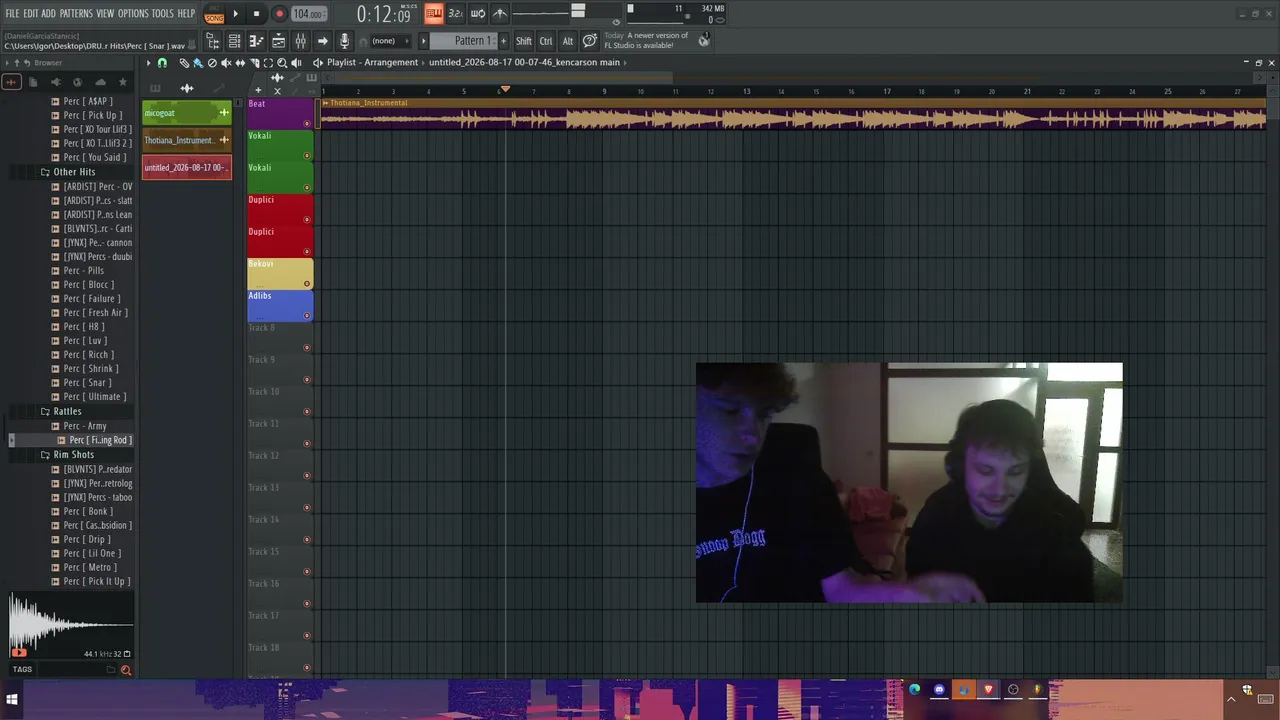
Task: Click the FL Studio update notification icon
Action: [704, 40]
